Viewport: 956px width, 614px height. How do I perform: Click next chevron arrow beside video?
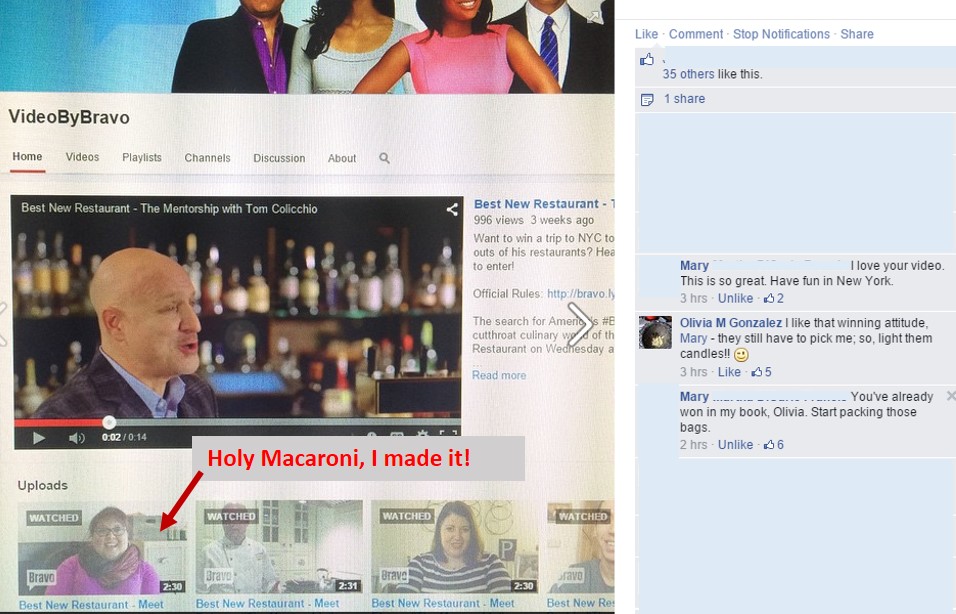point(580,323)
